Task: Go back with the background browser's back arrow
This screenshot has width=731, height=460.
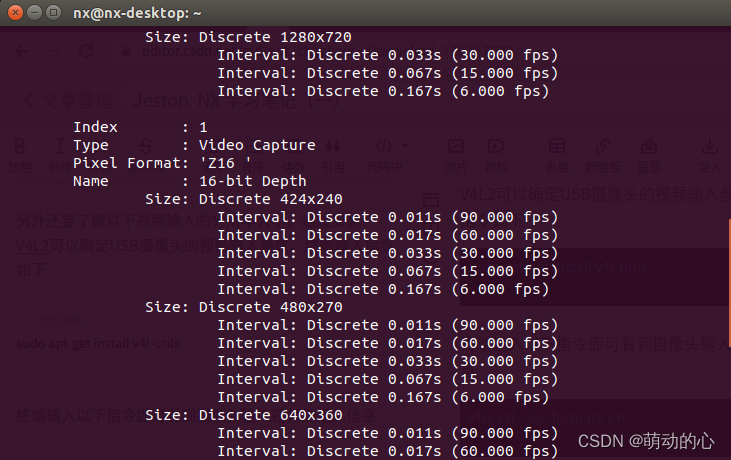Action: click(x=22, y=51)
